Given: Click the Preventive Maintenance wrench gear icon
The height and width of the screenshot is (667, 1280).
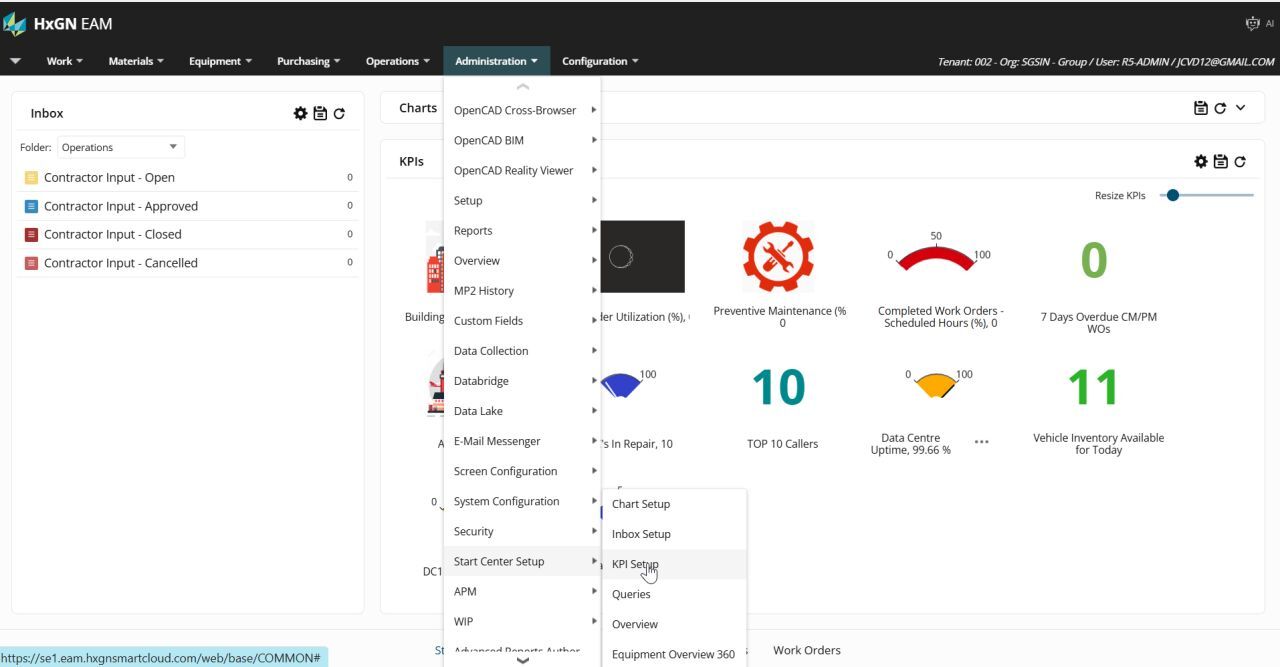Looking at the screenshot, I should (778, 257).
